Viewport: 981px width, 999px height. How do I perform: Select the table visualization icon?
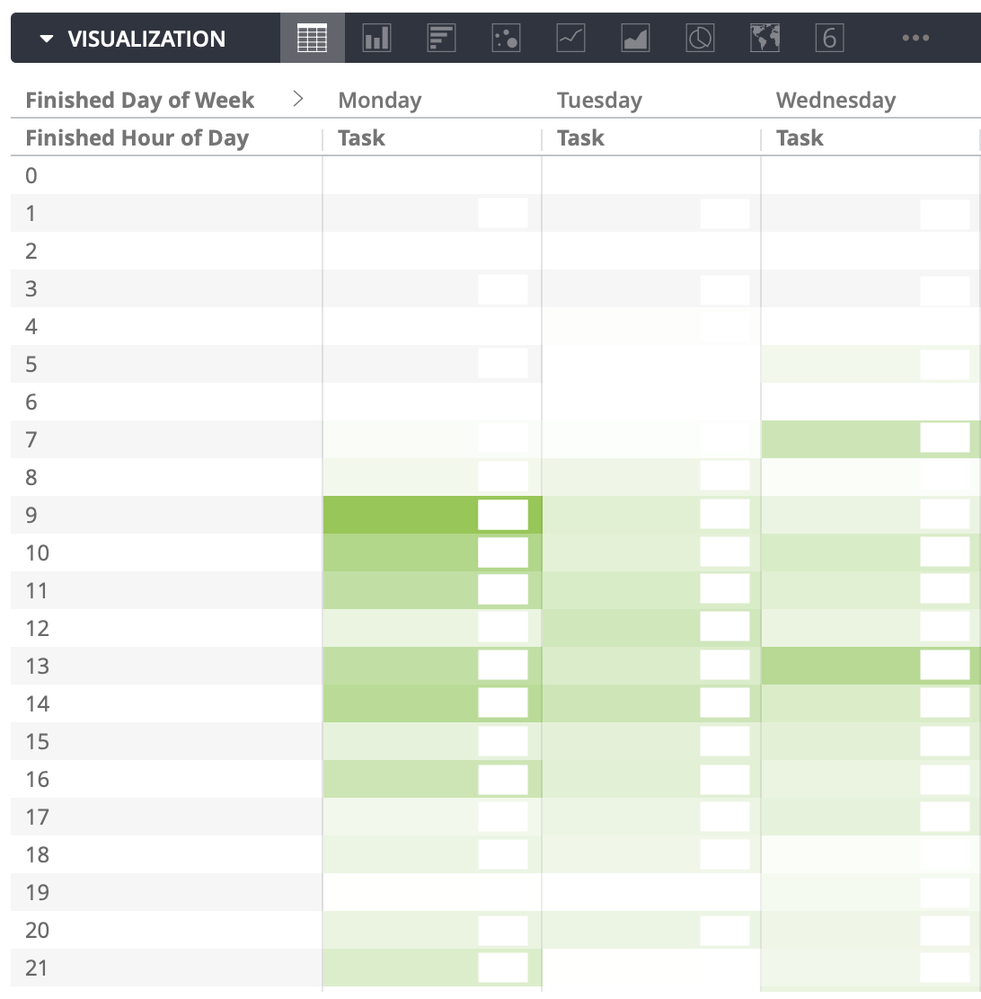point(312,39)
